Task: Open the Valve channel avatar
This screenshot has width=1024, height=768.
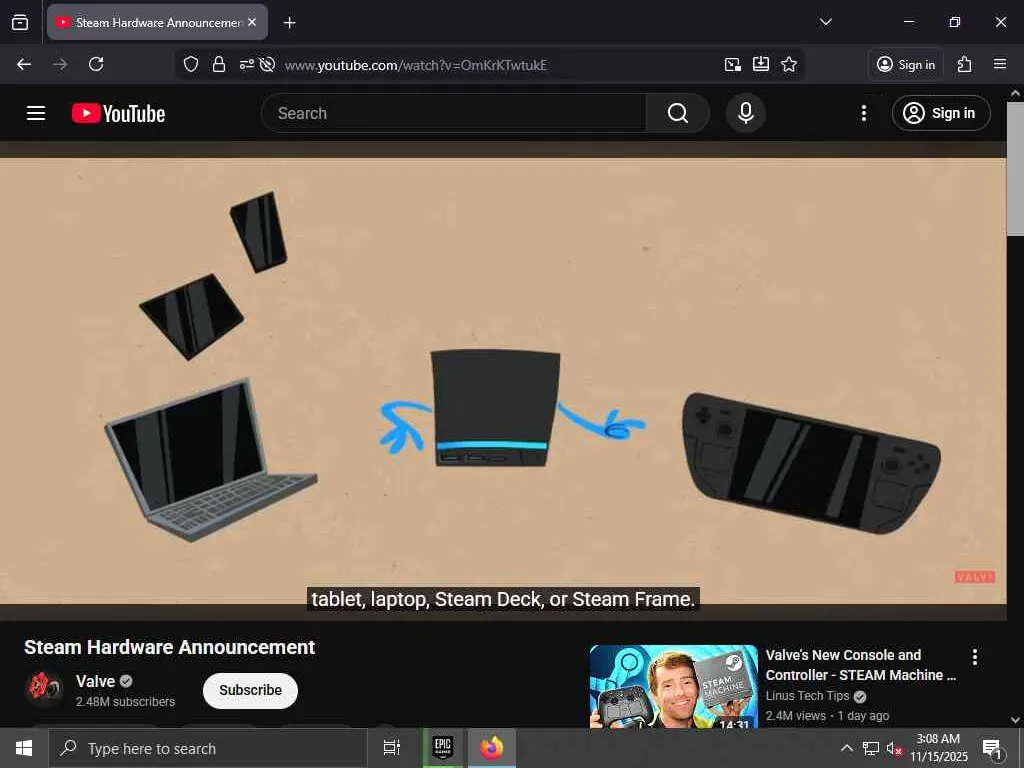Action: [x=44, y=689]
